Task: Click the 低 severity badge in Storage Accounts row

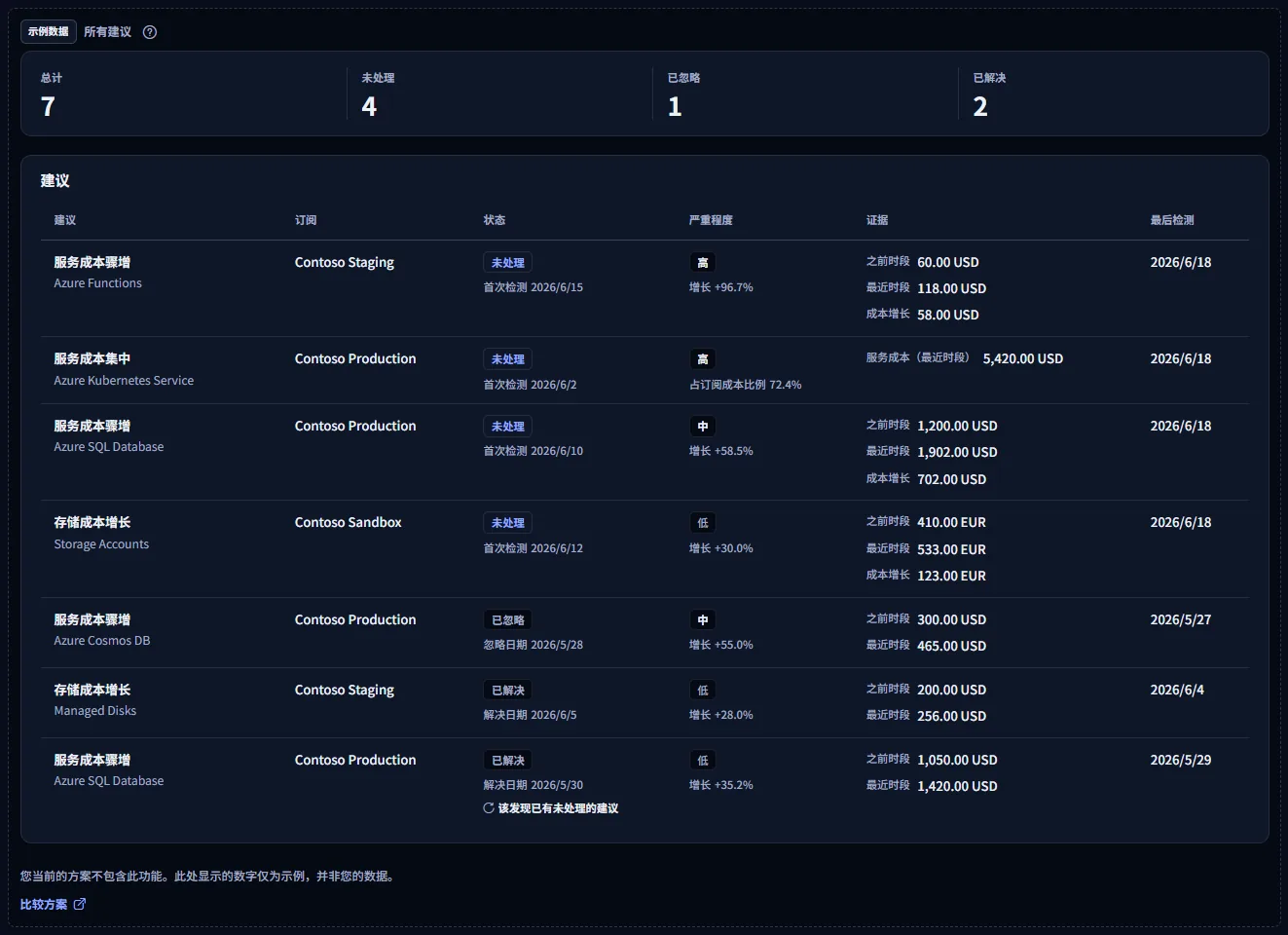Action: coord(703,523)
